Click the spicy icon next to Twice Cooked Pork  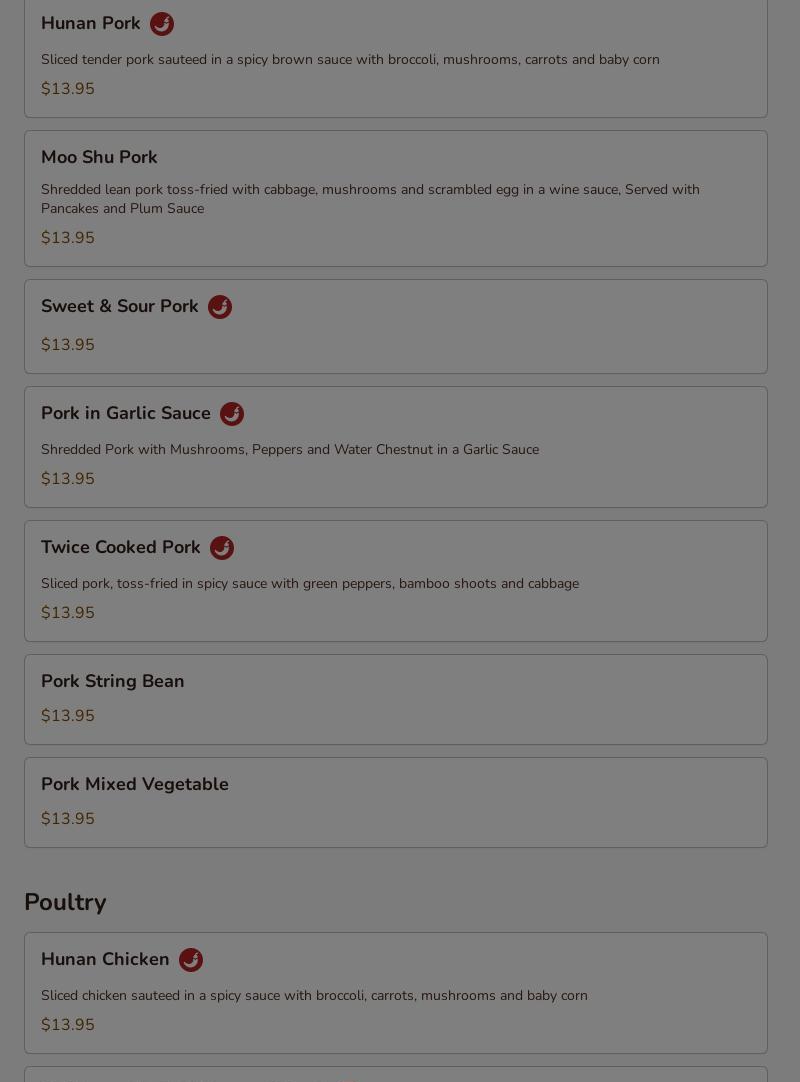coord(222,548)
